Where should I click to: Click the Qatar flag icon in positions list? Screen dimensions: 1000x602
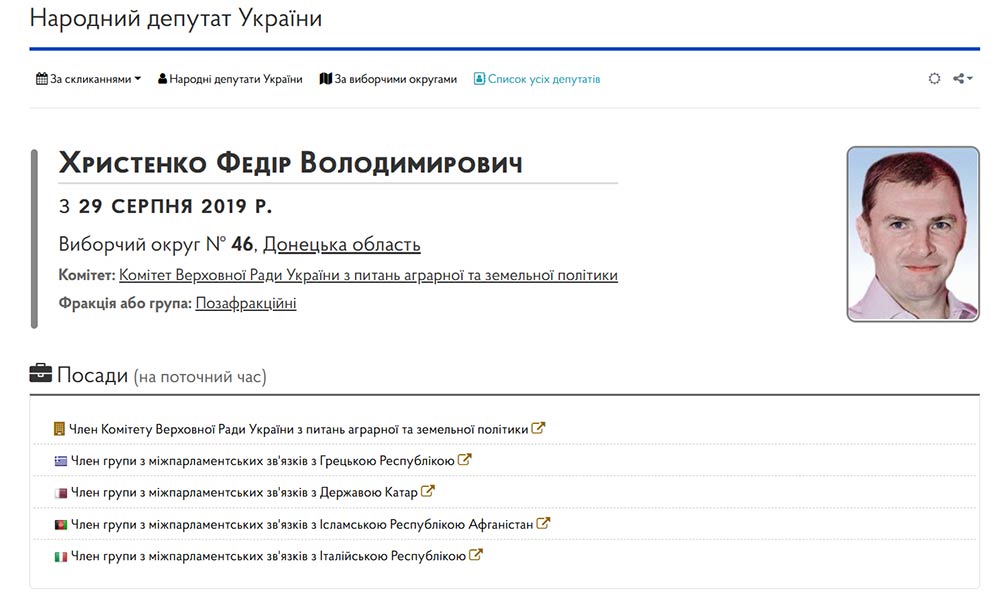[60, 492]
